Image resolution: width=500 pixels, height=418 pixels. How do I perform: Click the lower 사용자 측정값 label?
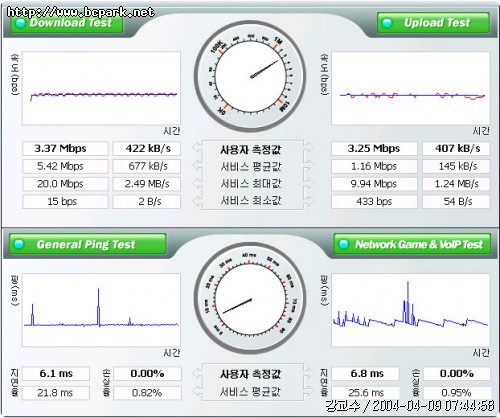[x=251, y=374]
